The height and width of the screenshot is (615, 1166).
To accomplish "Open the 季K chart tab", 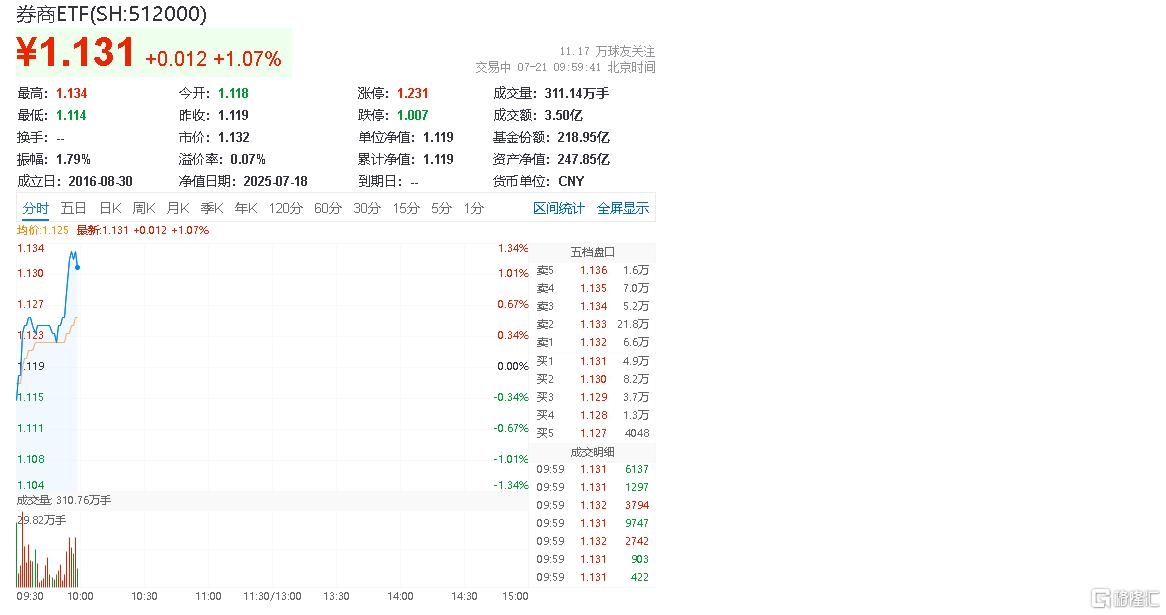I will [x=212, y=208].
